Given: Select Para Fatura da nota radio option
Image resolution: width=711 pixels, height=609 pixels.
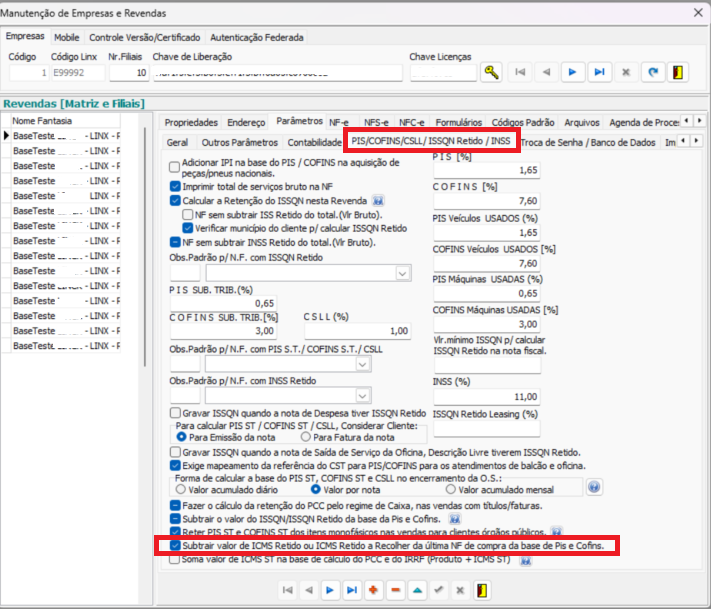Looking at the screenshot, I should pyautogui.click(x=306, y=437).
